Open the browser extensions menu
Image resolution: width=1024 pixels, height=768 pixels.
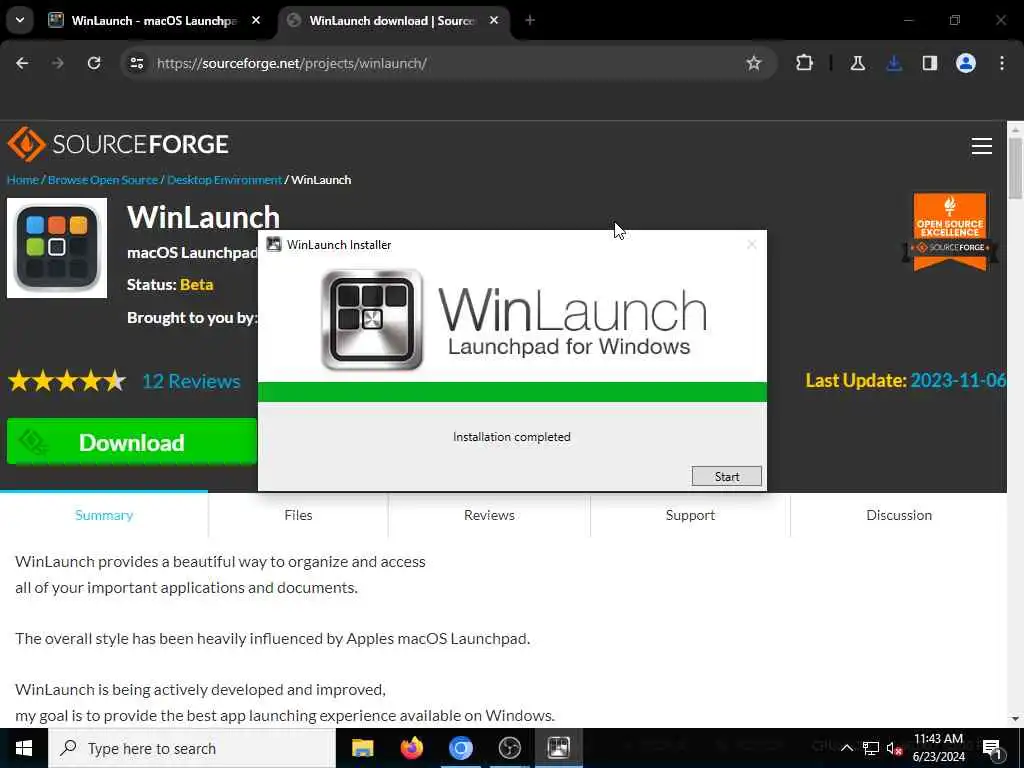(805, 63)
